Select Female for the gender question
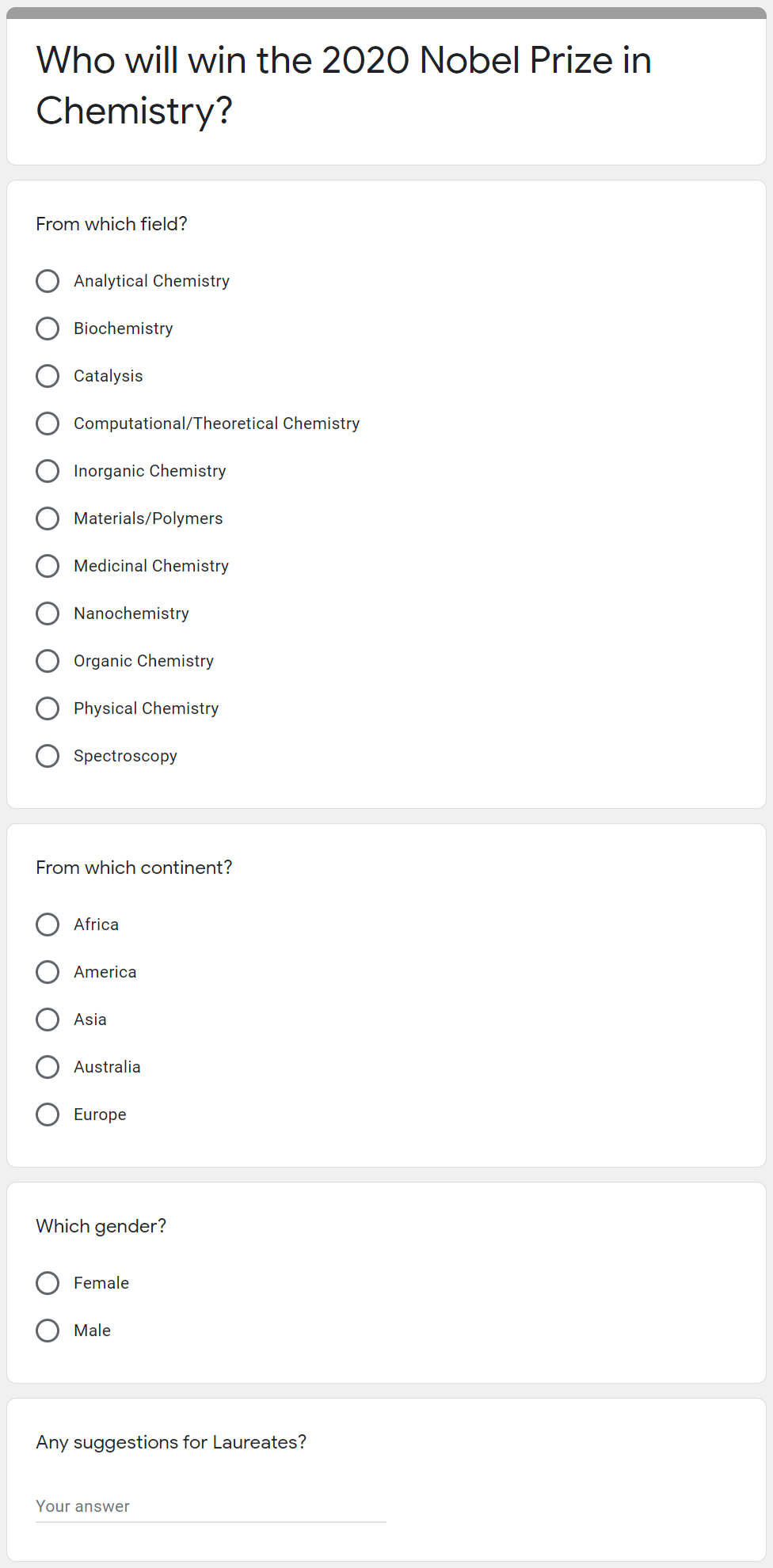The width and height of the screenshot is (773, 1568). (x=48, y=1283)
